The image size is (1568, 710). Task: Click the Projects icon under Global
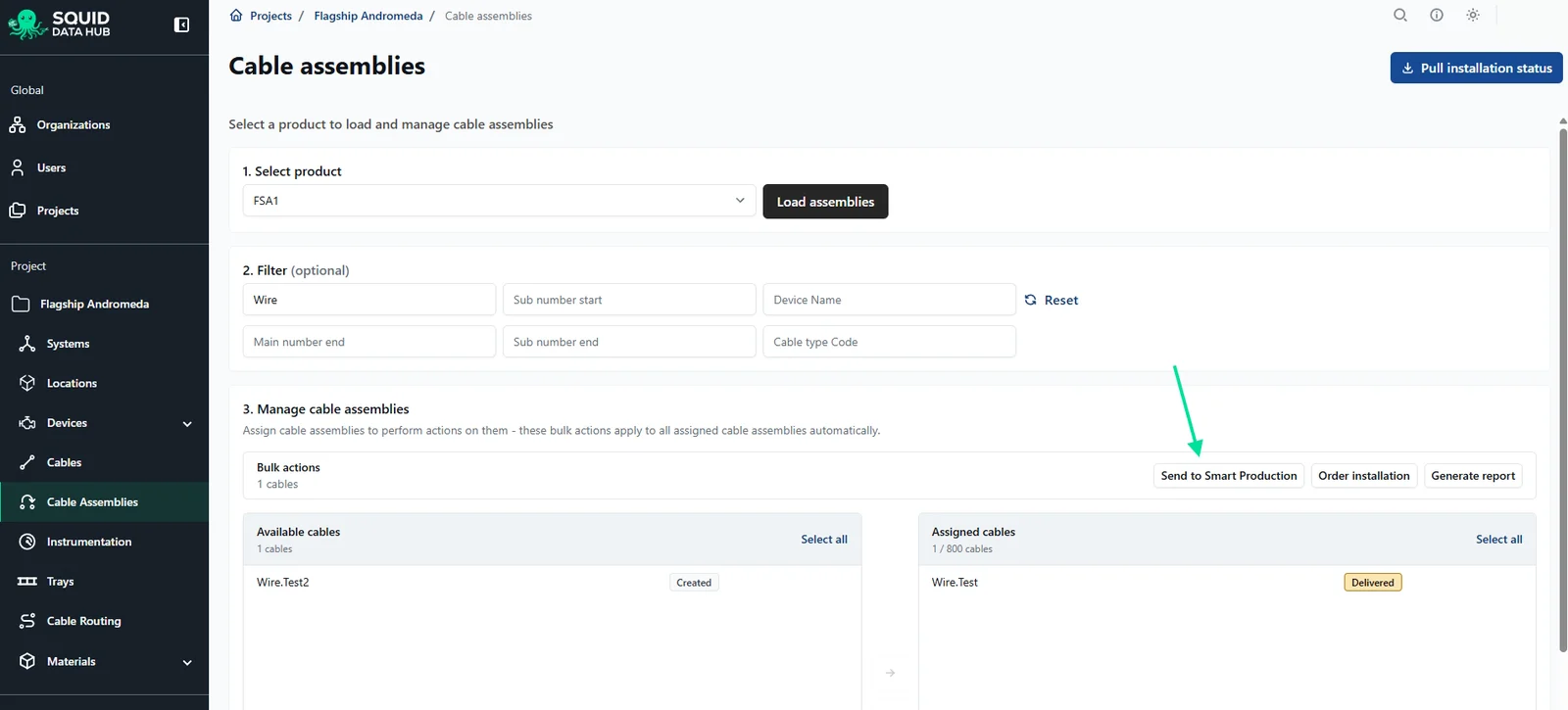[x=18, y=211]
